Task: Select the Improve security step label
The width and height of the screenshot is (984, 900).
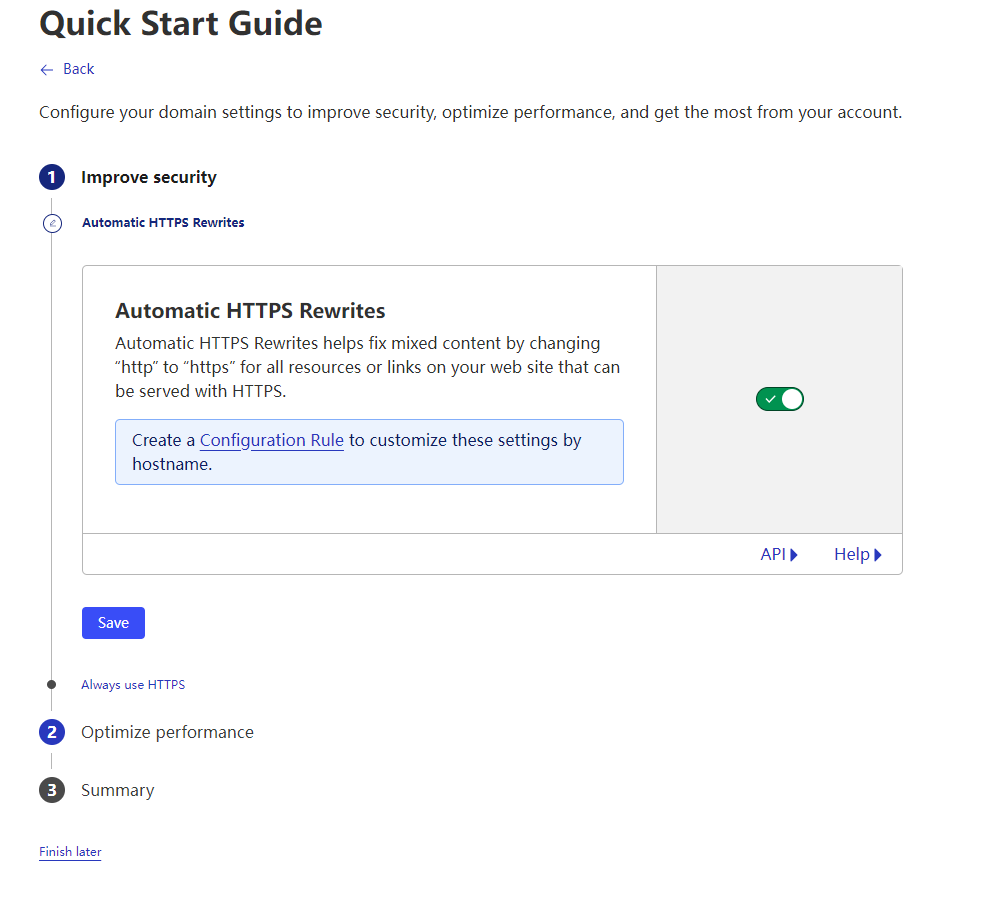Action: click(x=149, y=178)
